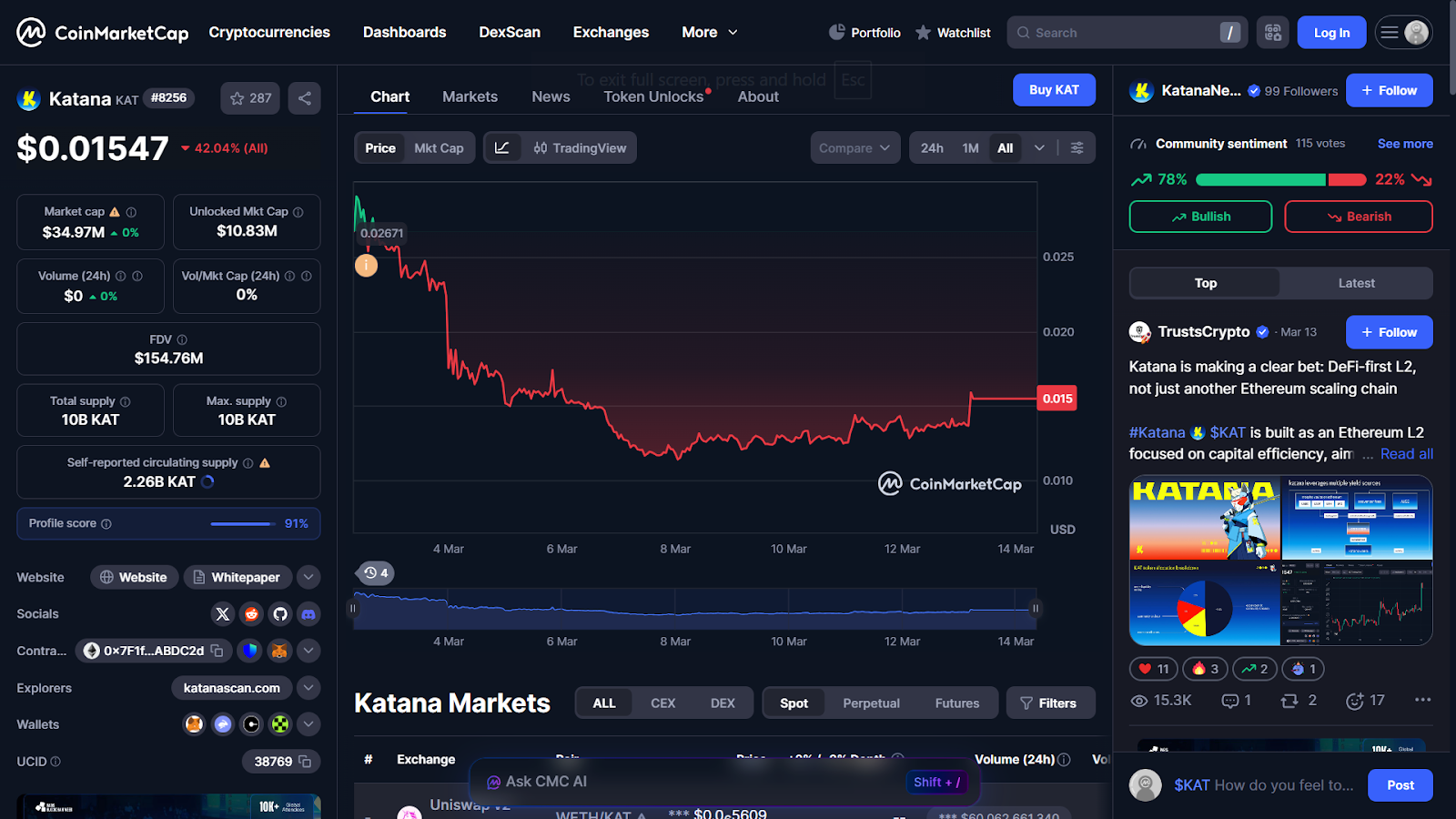Share the Katana coin page
Image resolution: width=1456 pixels, height=819 pixels.
coord(304,97)
